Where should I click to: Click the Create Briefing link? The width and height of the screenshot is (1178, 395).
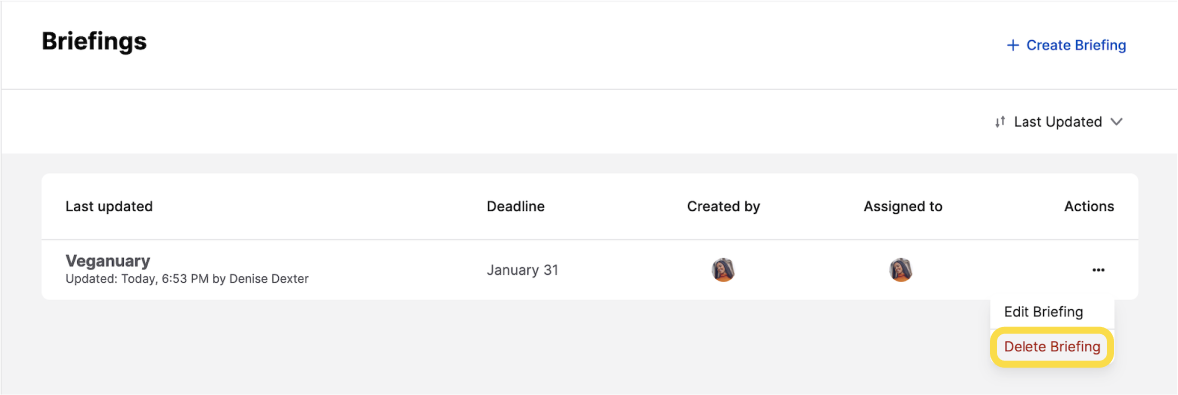pos(1076,45)
